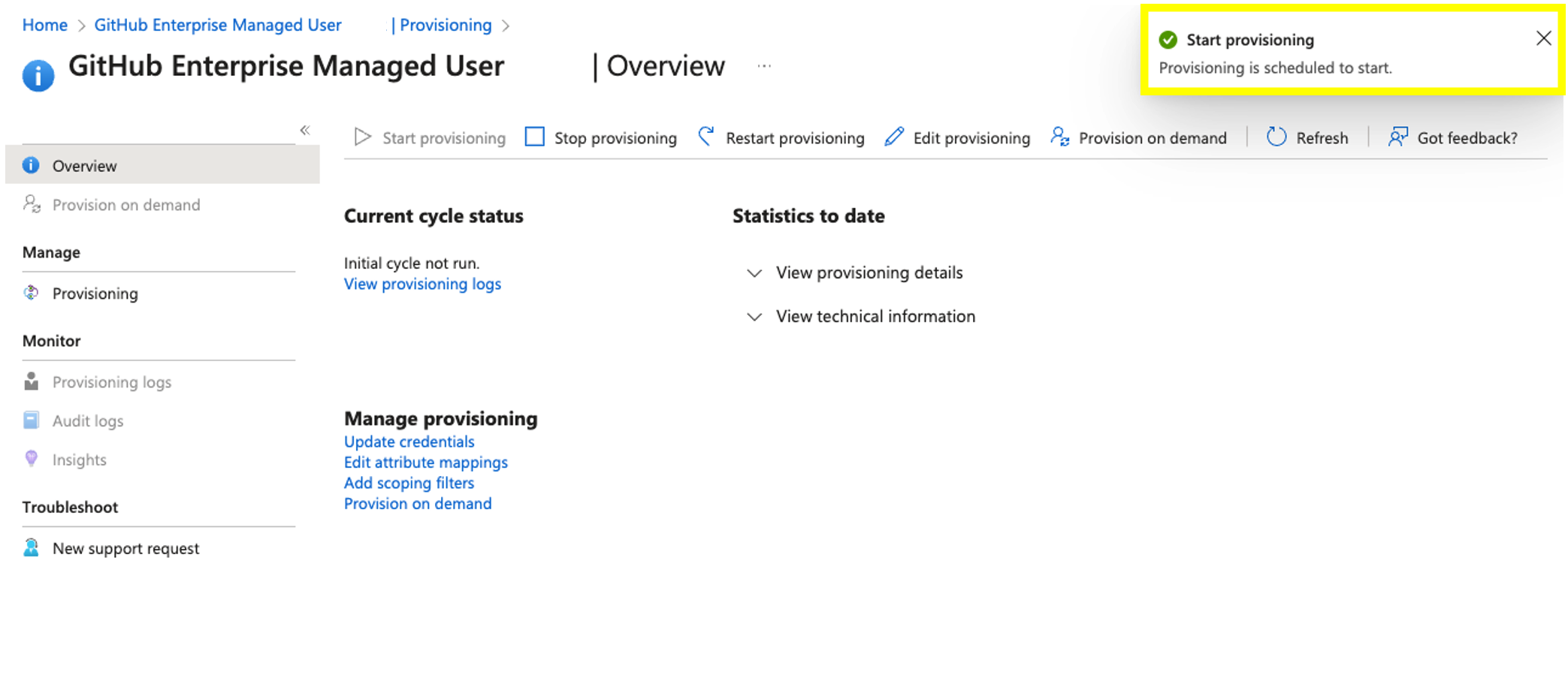Click the Start provisioning play icon
The image size is (1568, 678).
click(x=363, y=137)
